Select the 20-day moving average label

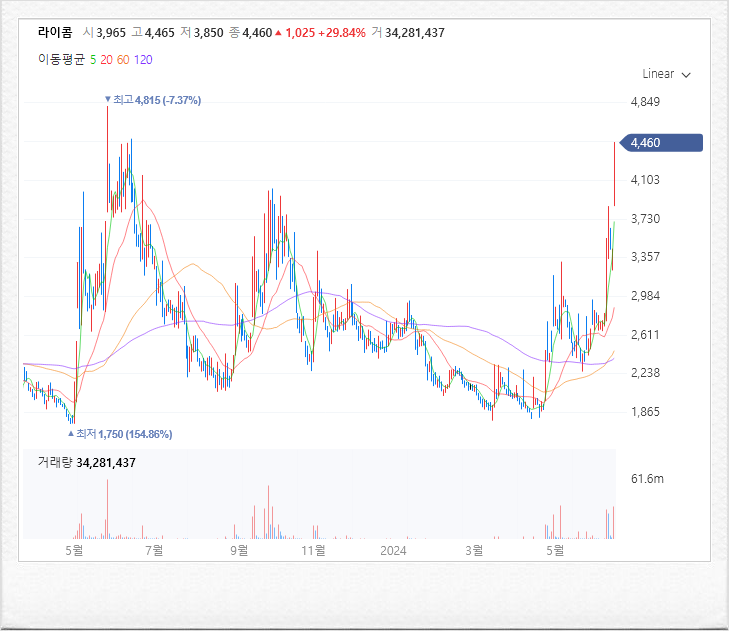point(106,60)
